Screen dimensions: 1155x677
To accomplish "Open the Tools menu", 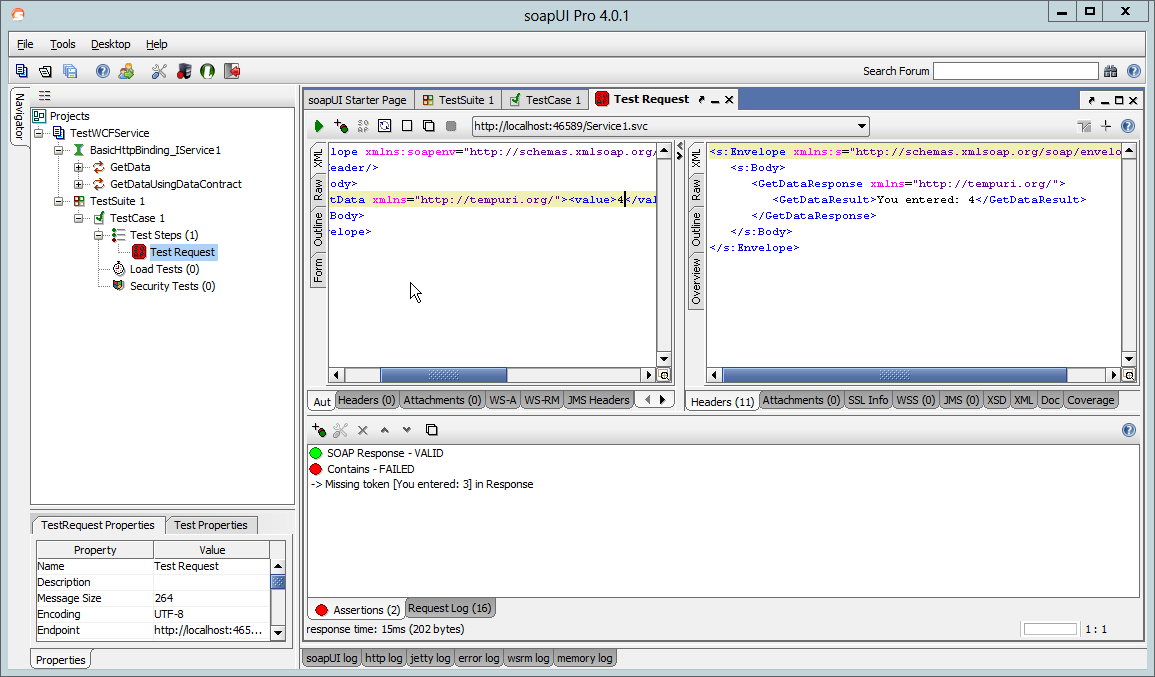I will [63, 44].
